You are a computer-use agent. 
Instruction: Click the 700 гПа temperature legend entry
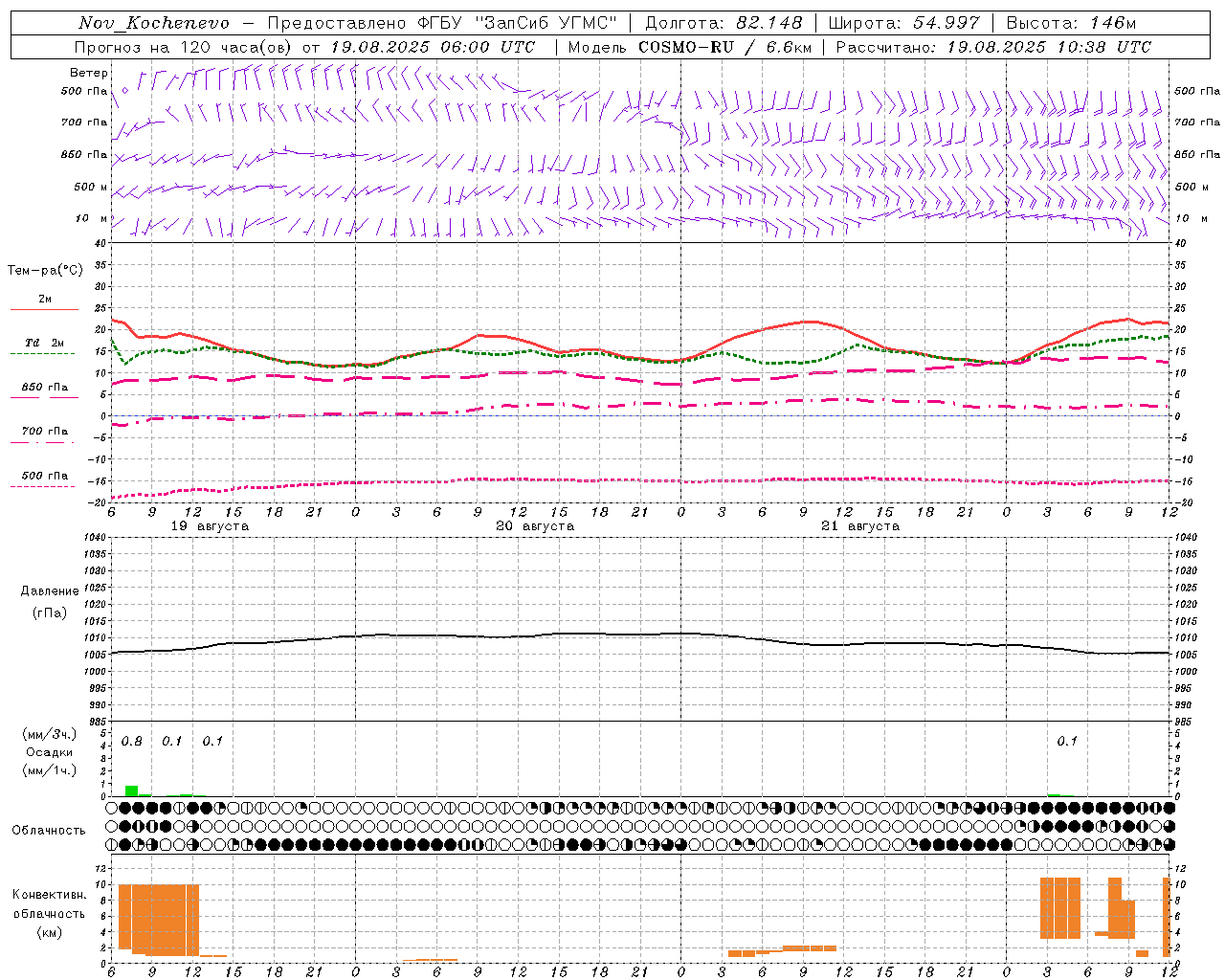pos(45,432)
